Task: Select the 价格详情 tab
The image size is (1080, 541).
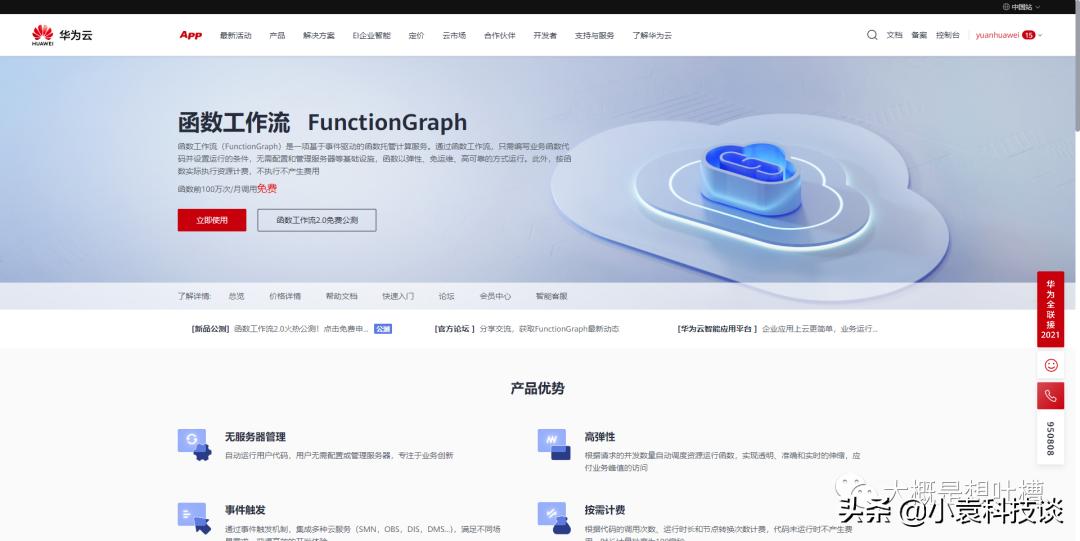Action: coord(284,296)
